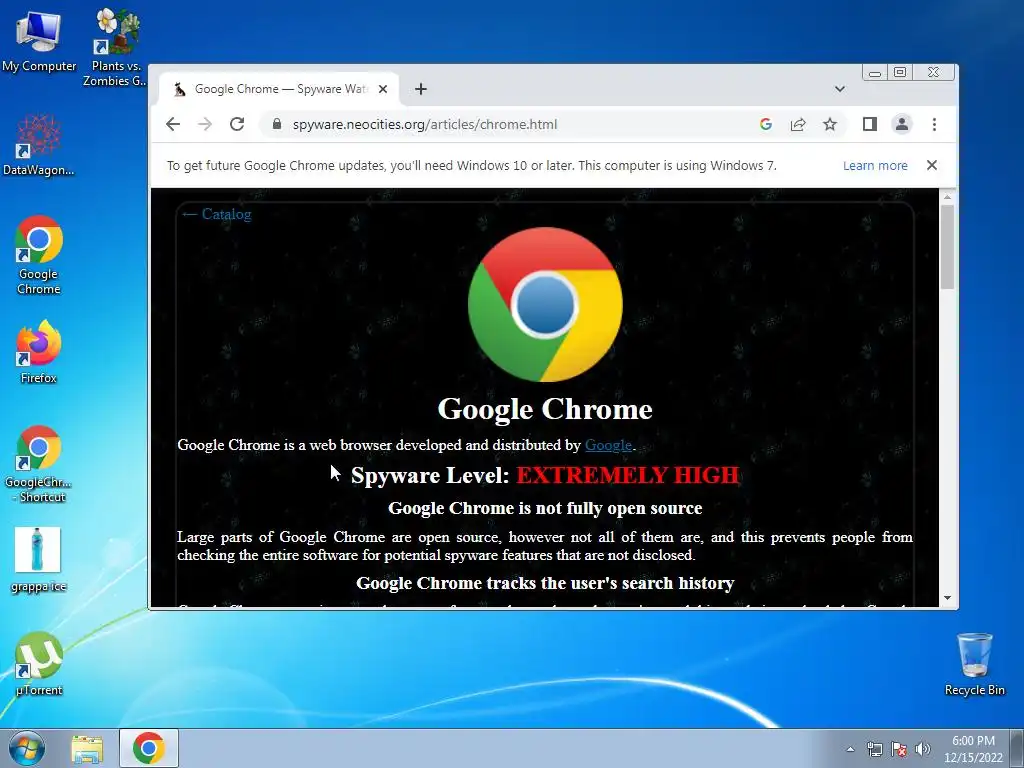Maximize the Chrome window
This screenshot has width=1024, height=768.
(900, 72)
